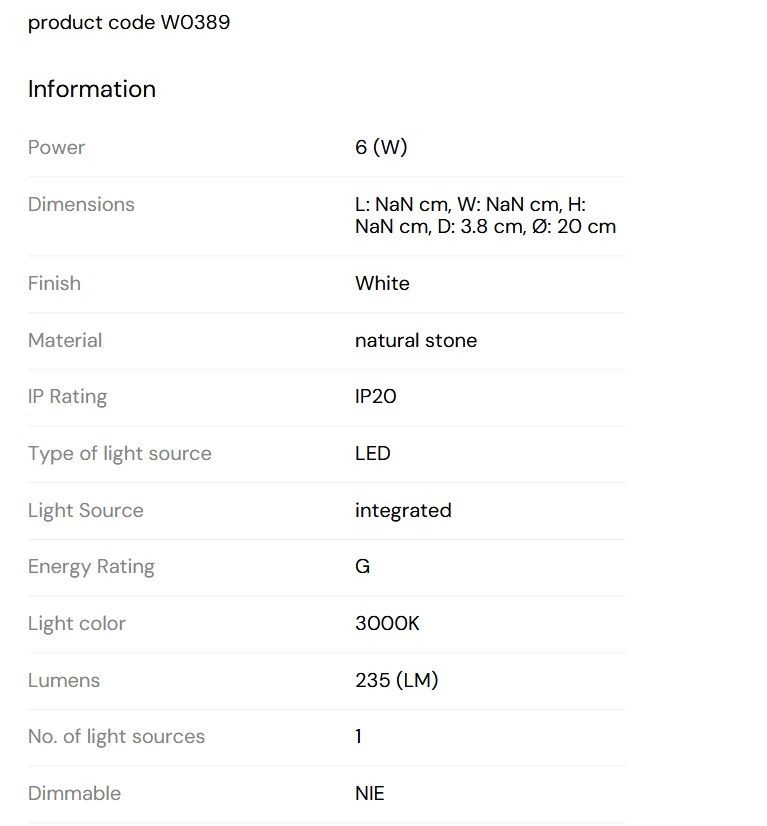Select the NIE dimmable value
The width and height of the screenshot is (767, 826).
pos(370,793)
